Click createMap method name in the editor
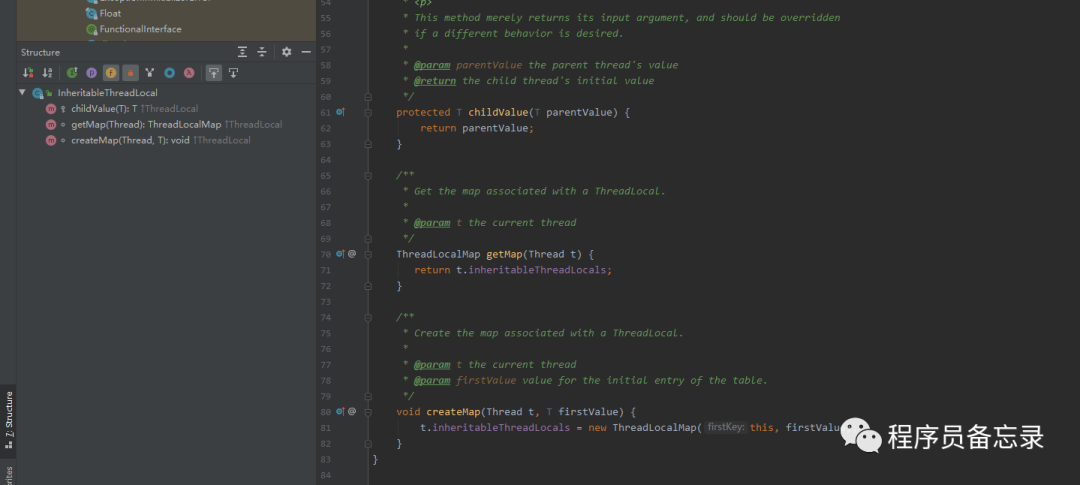This screenshot has height=485, width=1080. [x=453, y=411]
